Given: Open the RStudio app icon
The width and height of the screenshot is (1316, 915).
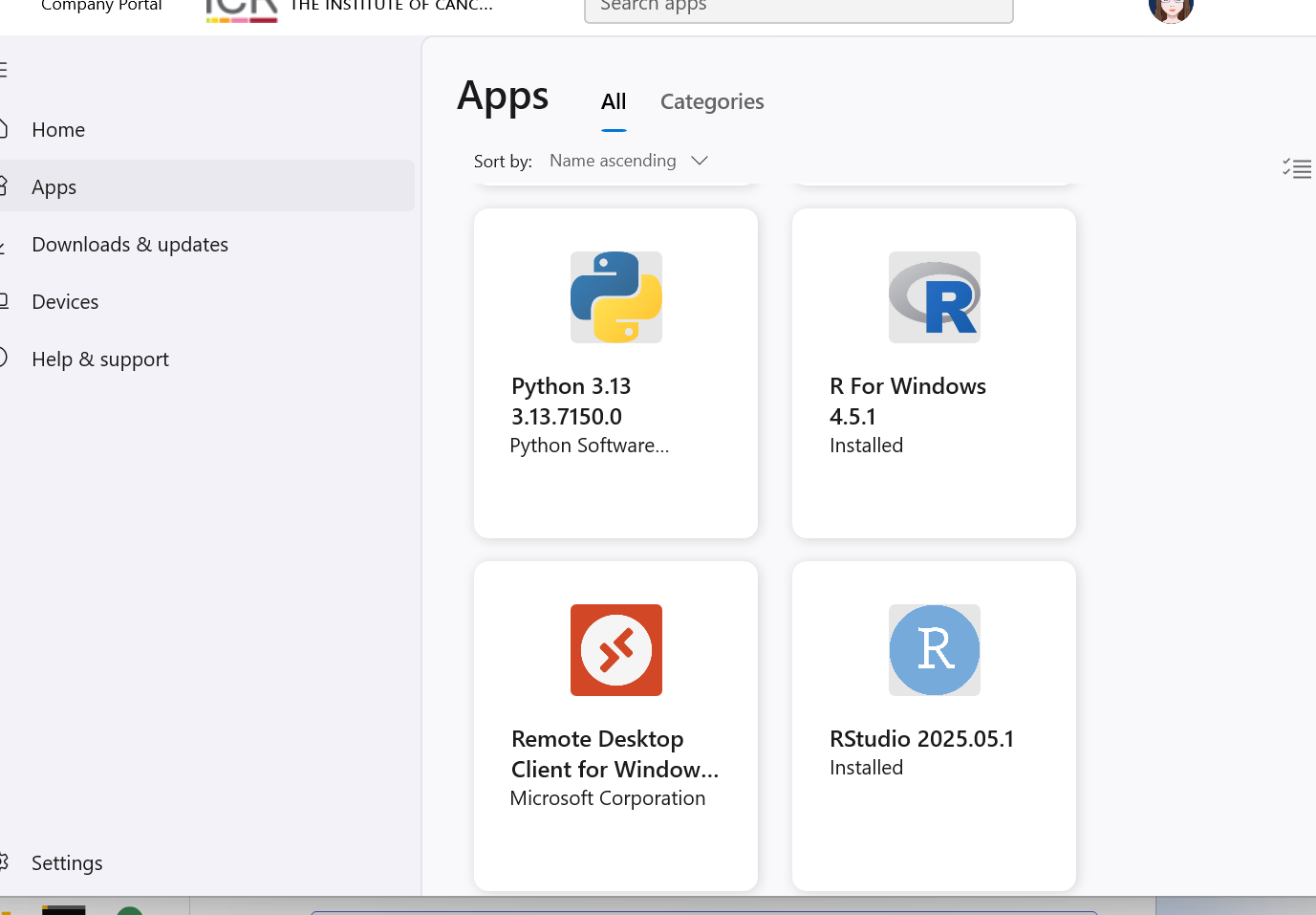Looking at the screenshot, I should (x=935, y=650).
